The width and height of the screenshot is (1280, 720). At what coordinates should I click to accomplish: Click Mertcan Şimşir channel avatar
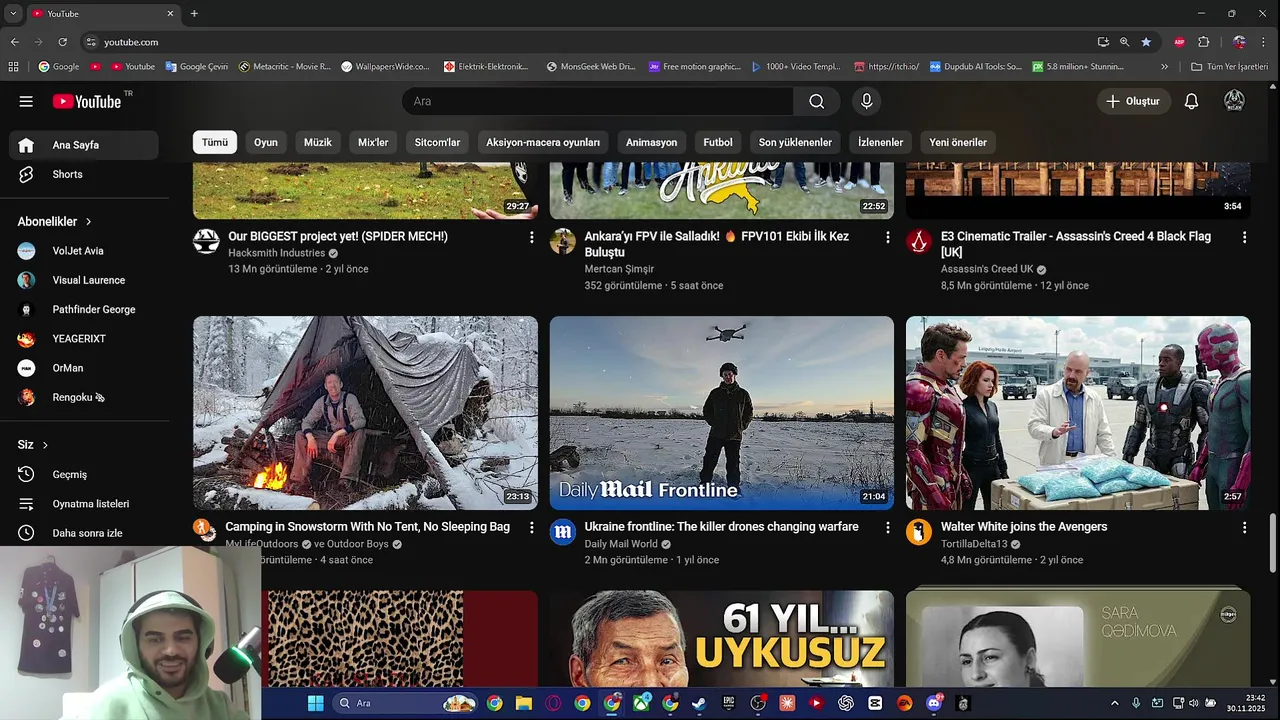(563, 241)
